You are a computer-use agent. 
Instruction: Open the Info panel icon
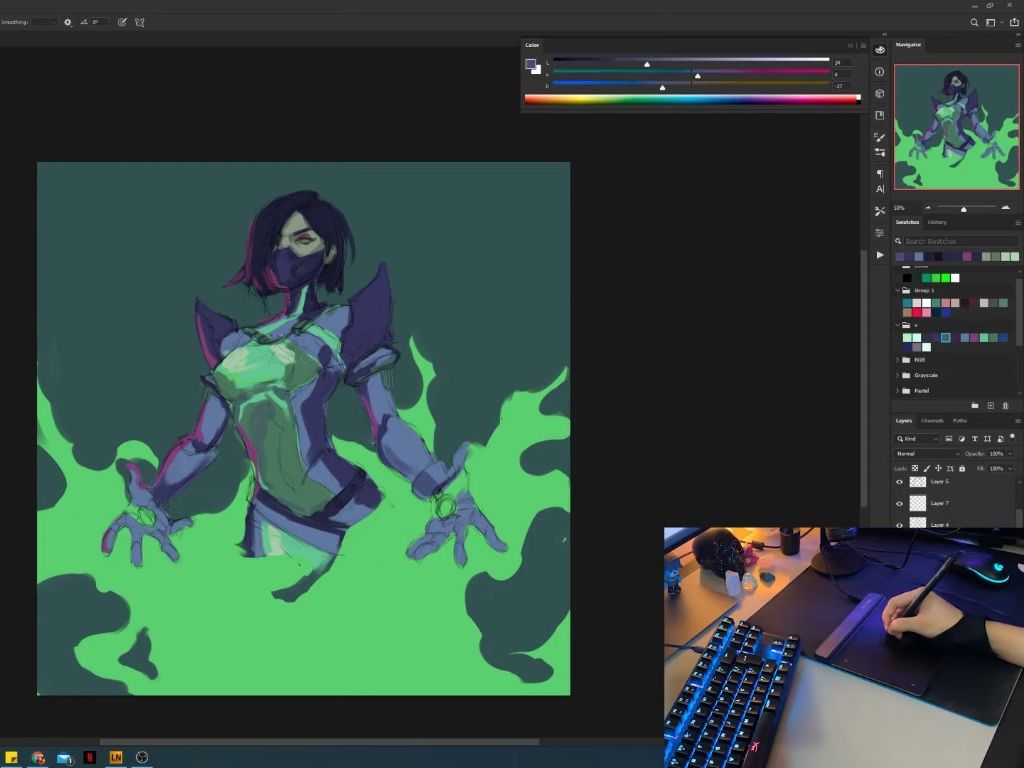880,72
